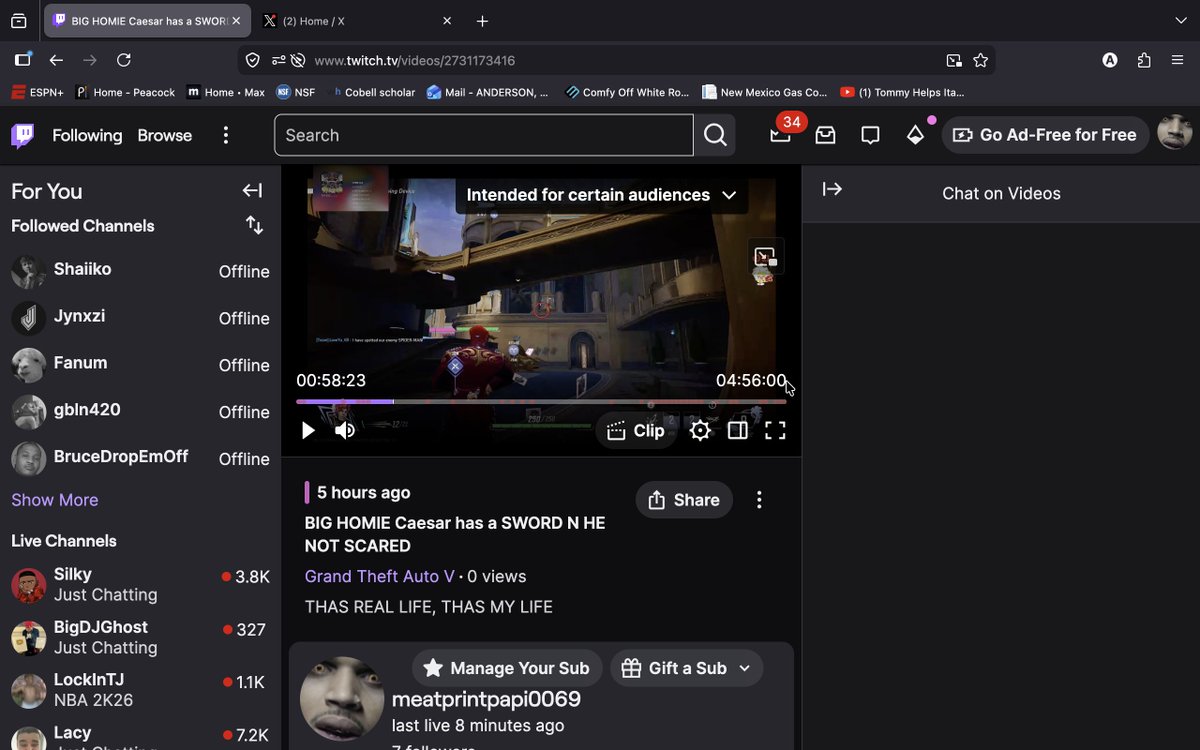Open the Bits diamond icon
Image resolution: width=1200 pixels, height=750 pixels.
(x=915, y=135)
